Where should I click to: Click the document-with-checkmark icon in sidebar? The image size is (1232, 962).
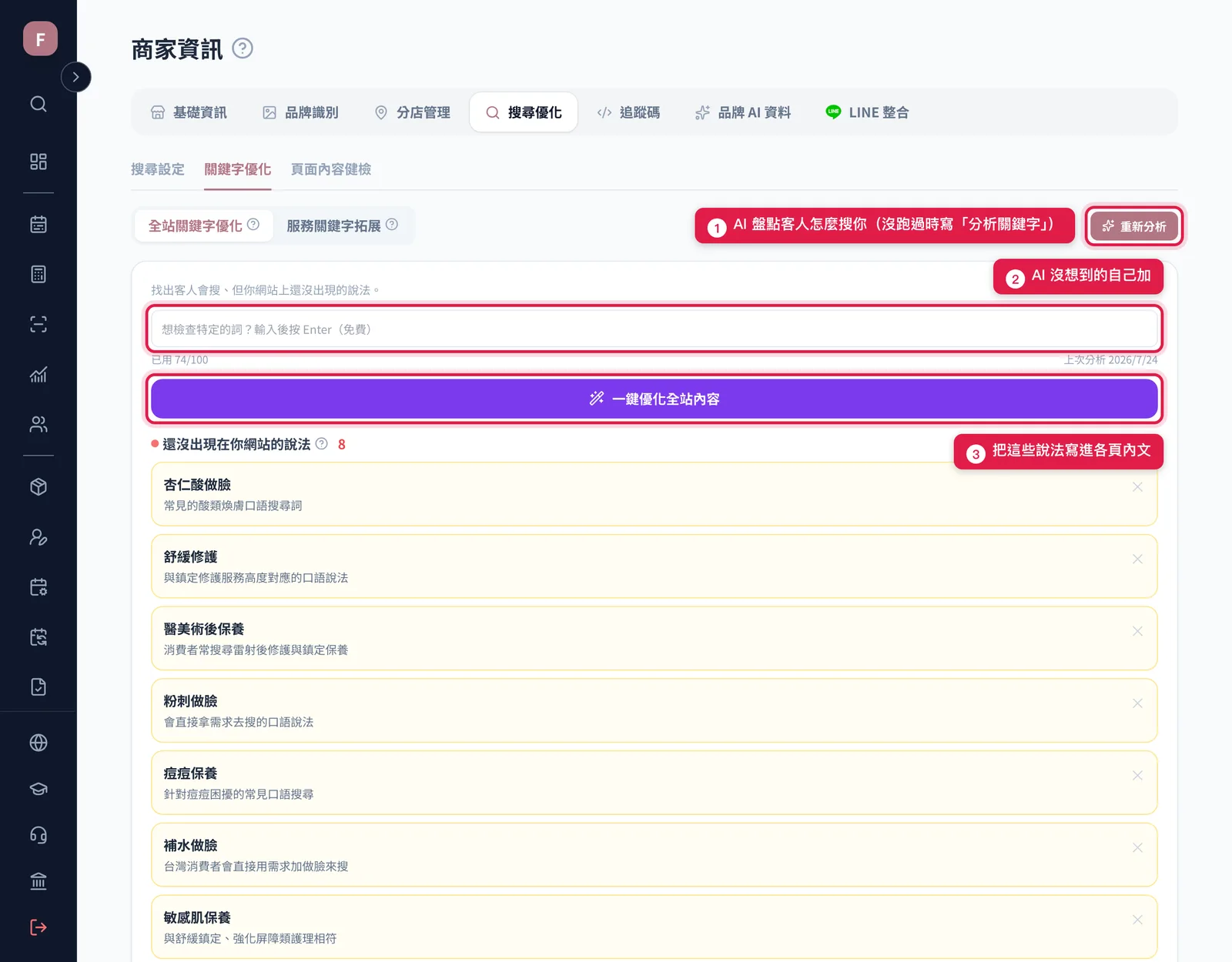(38, 687)
